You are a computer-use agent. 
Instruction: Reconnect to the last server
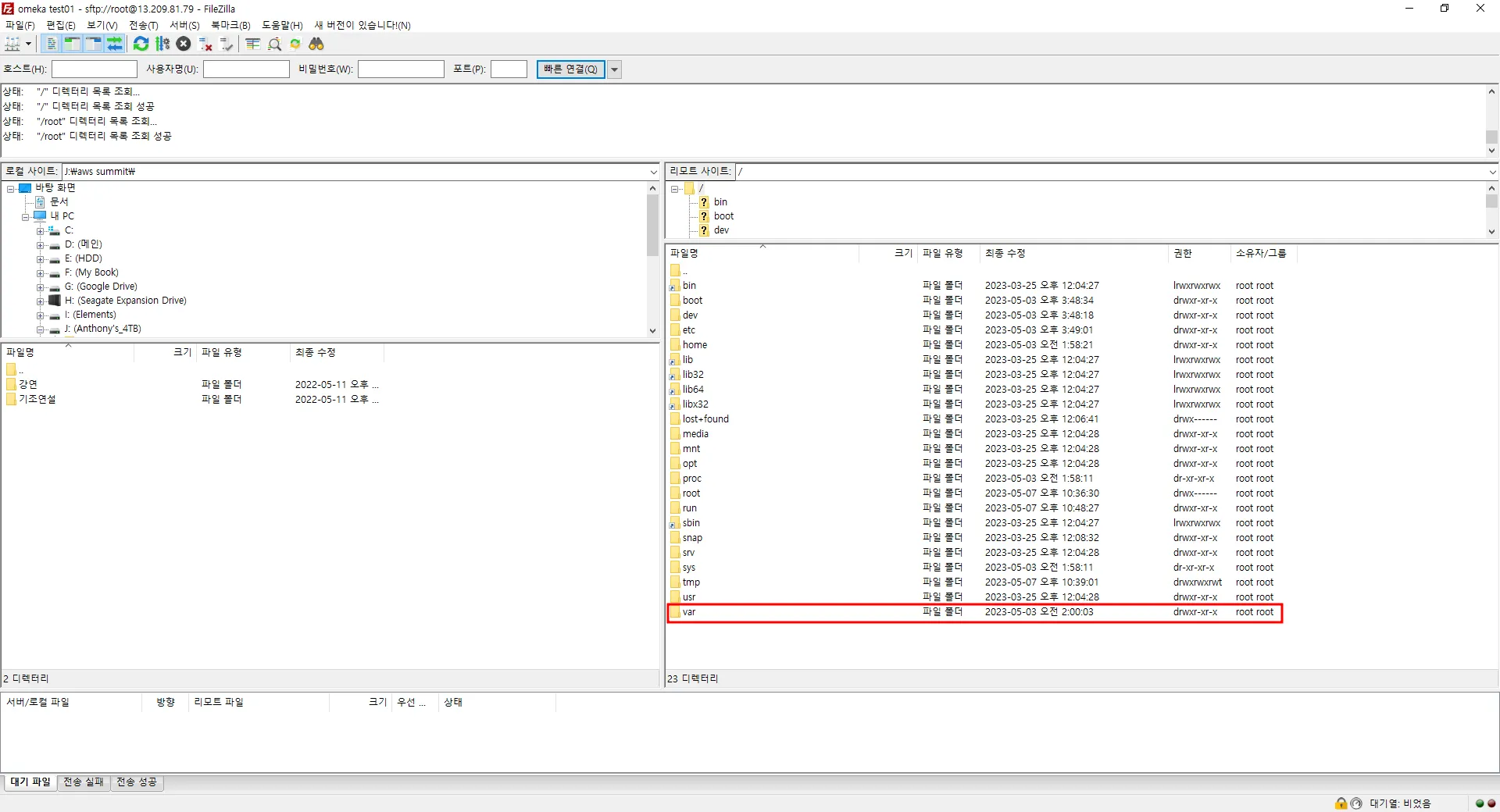227,44
